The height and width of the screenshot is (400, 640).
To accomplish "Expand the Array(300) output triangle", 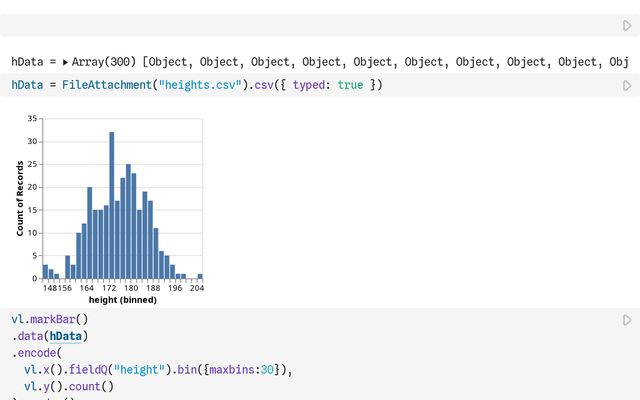I will tap(65, 62).
